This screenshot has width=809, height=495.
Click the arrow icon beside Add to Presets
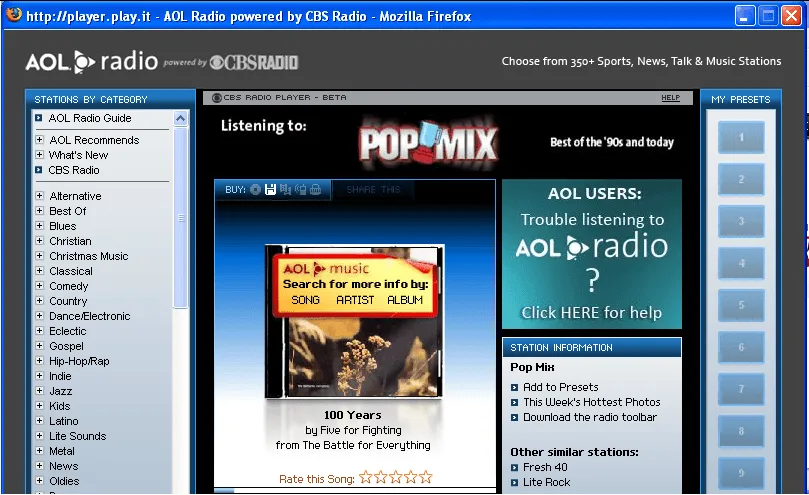pyautogui.click(x=514, y=388)
